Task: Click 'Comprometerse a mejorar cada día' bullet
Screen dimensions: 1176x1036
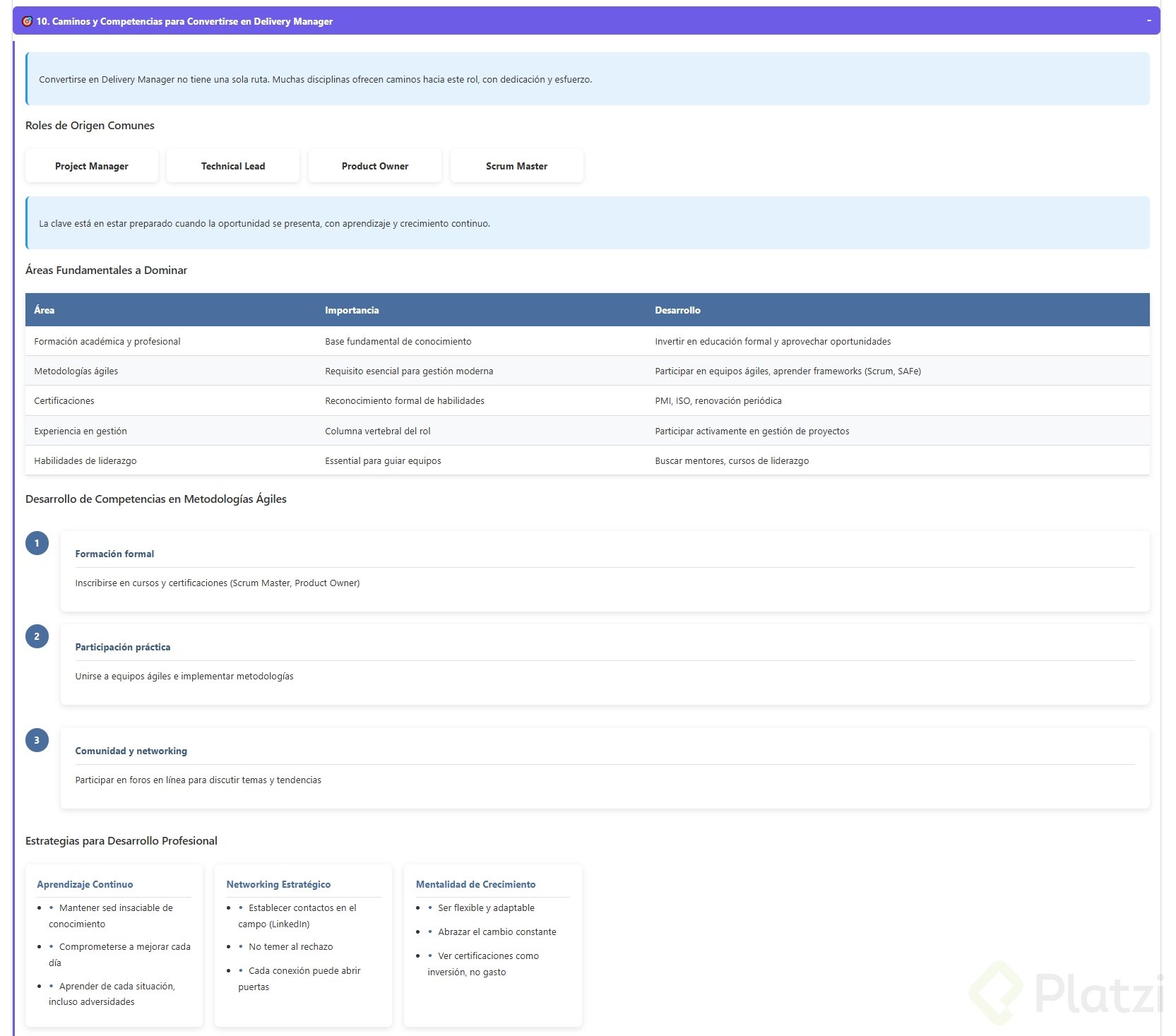Action: [x=119, y=955]
